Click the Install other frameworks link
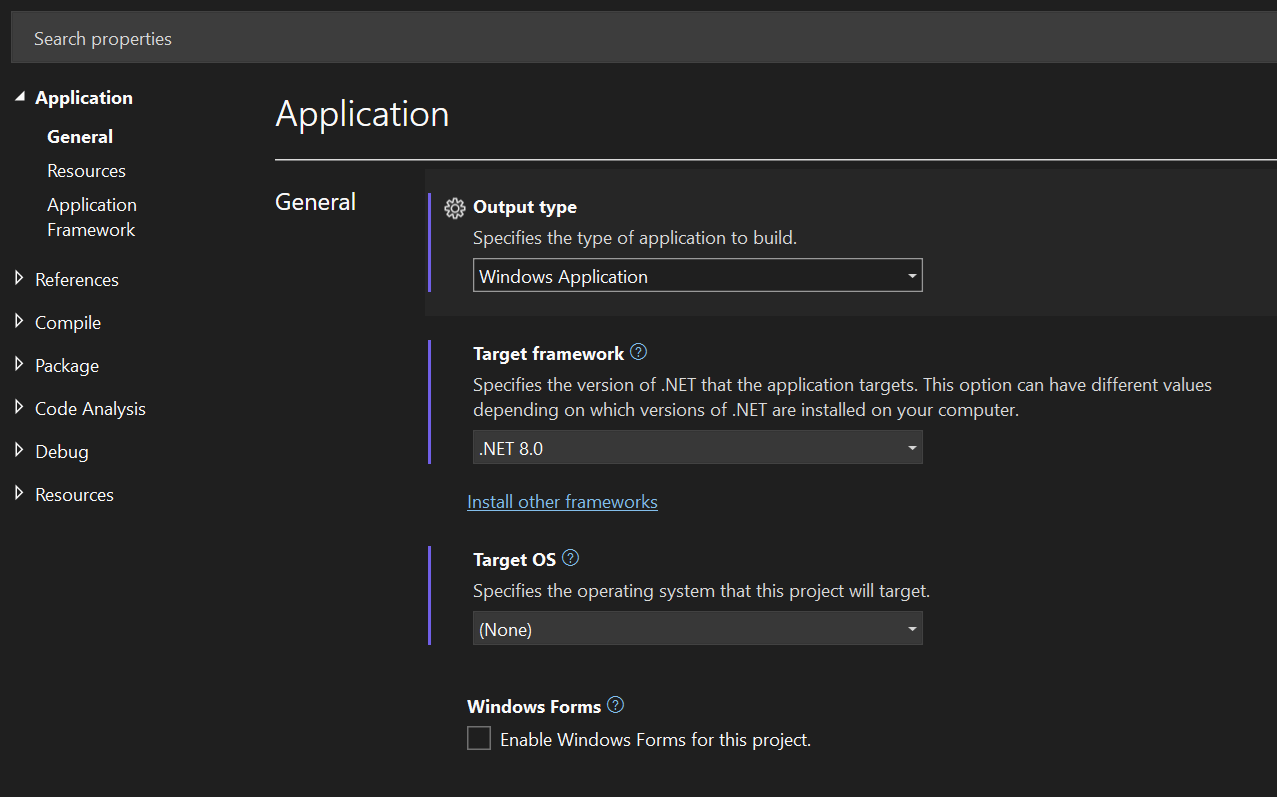Image resolution: width=1277 pixels, height=797 pixels. tap(562, 501)
